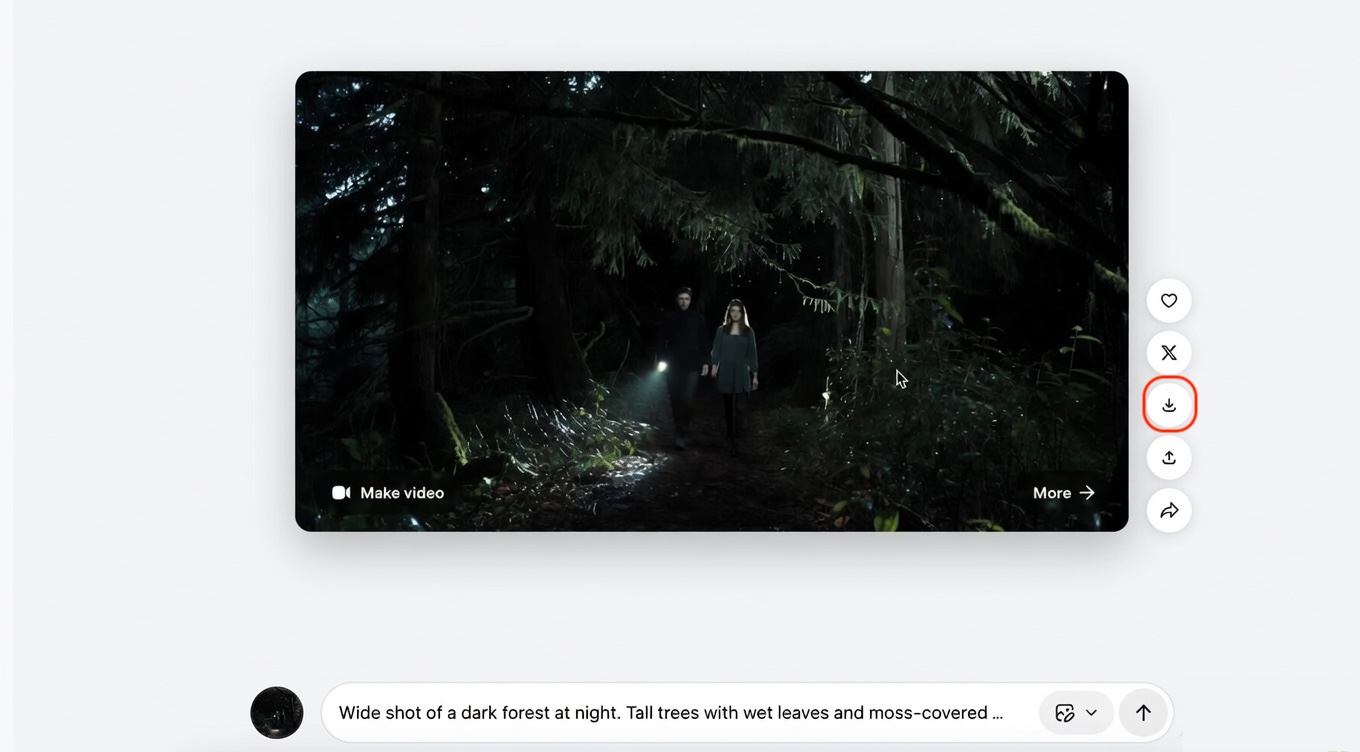1360x752 pixels.
Task: Share the image to X
Action: click(1168, 353)
